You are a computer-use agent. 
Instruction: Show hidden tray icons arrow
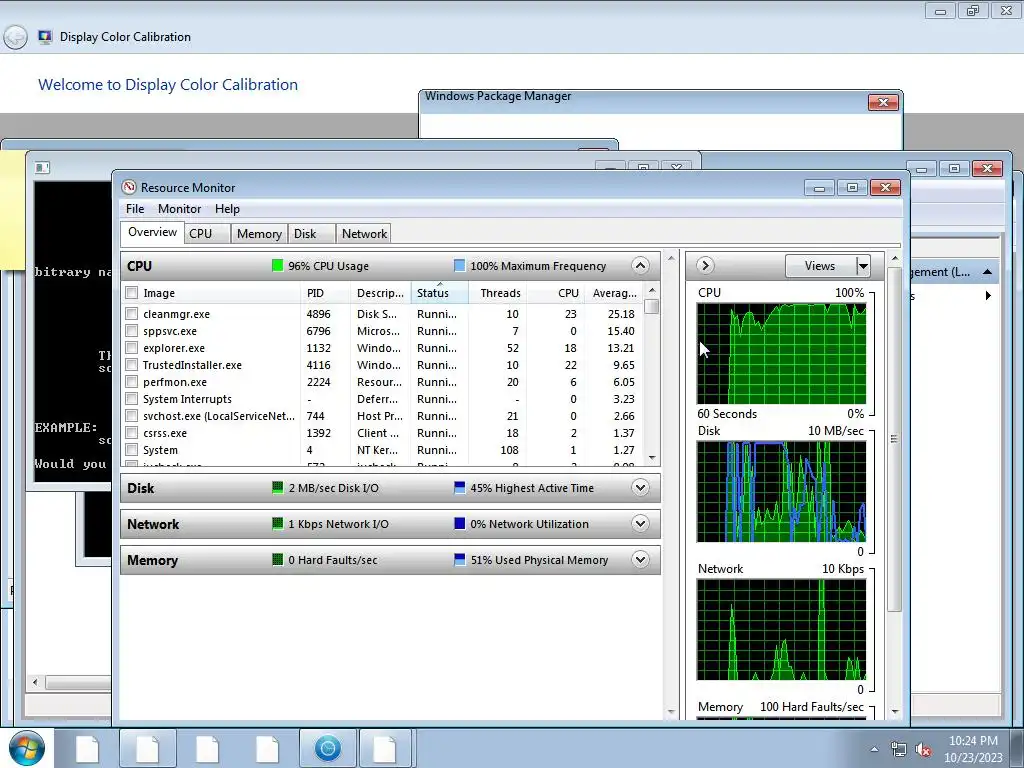(x=874, y=749)
